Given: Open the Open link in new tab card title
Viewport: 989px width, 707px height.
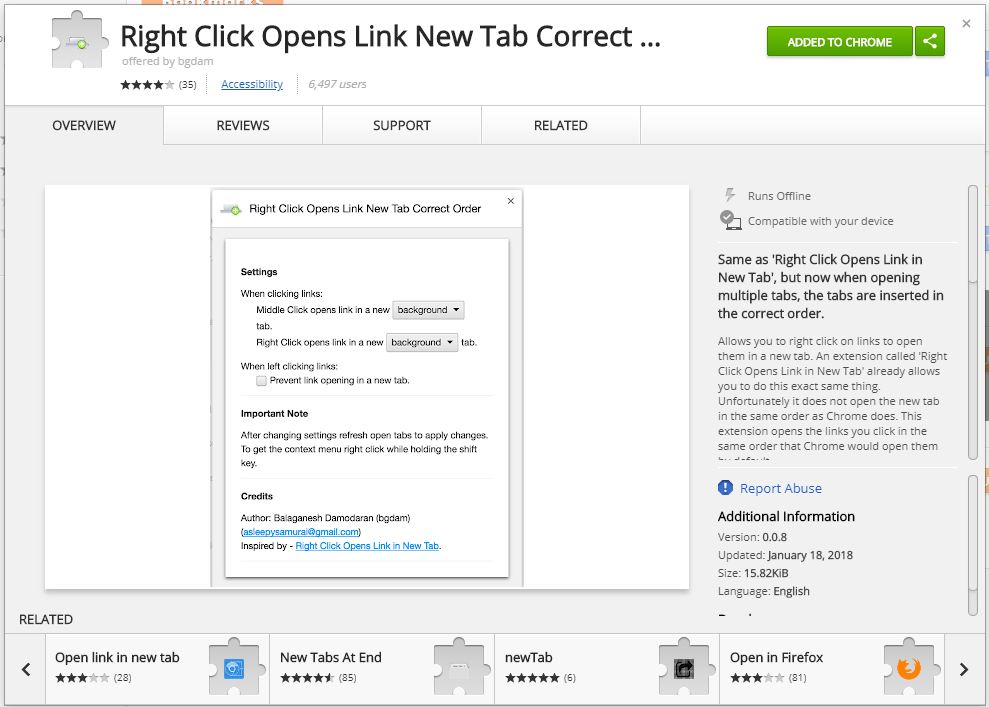Looking at the screenshot, I should (117, 657).
